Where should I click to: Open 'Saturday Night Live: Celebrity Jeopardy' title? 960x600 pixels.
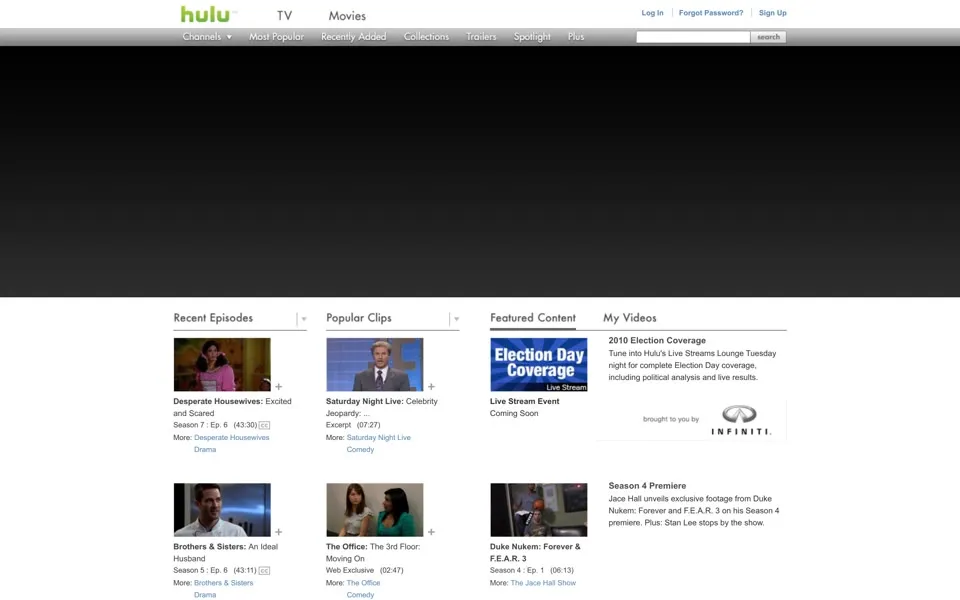pos(381,407)
